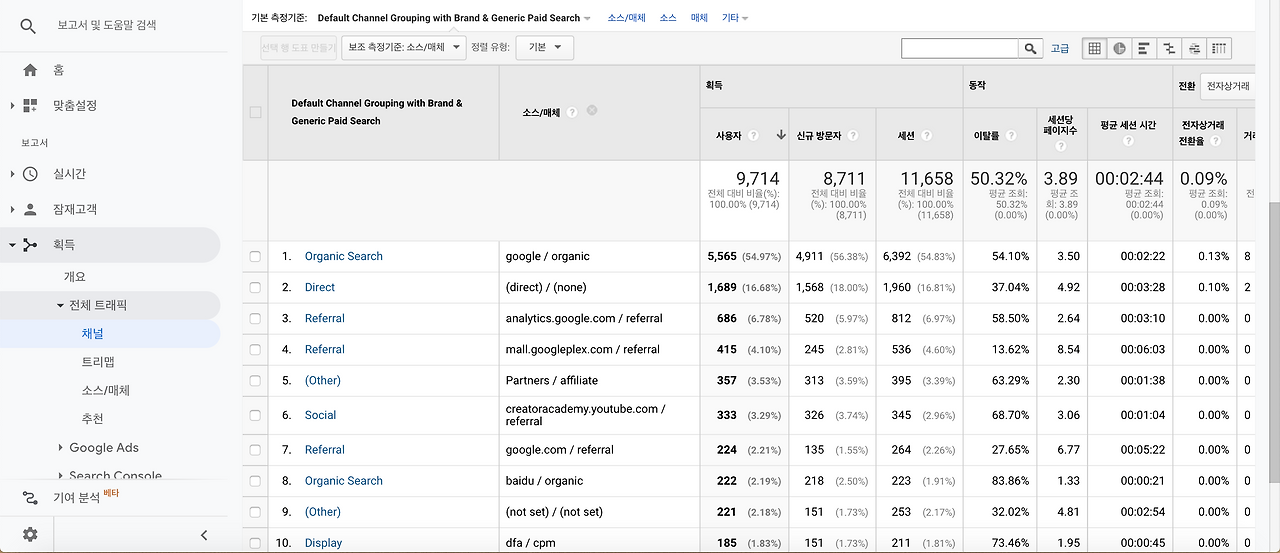1280x553 pixels.
Task: Select the data table view icon
Action: (1095, 48)
